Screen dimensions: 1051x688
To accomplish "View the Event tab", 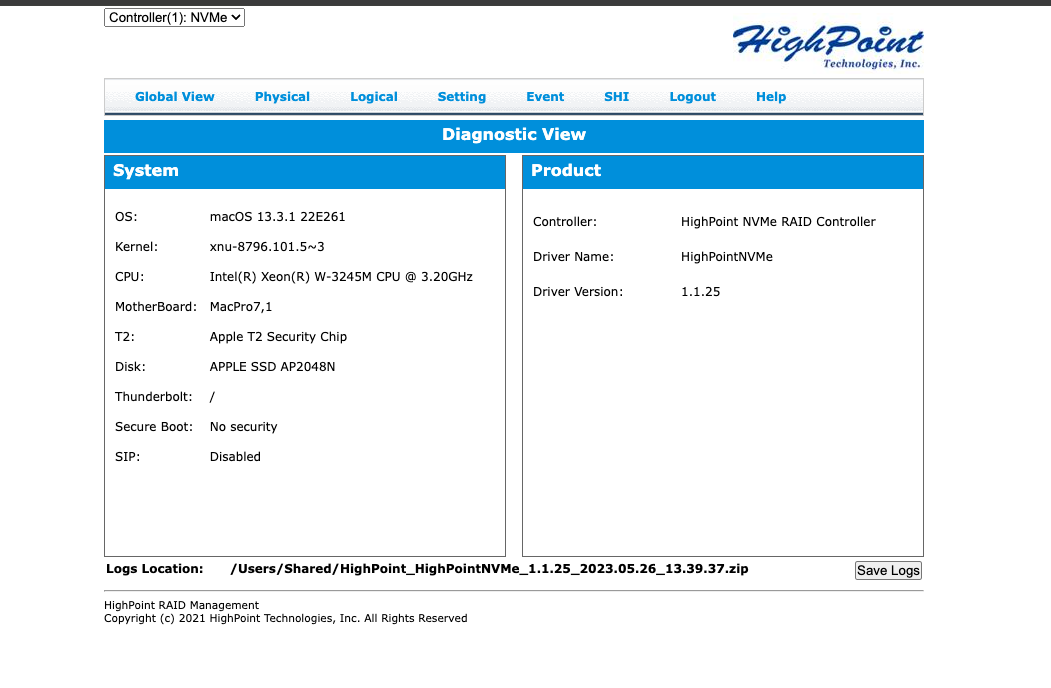I will (x=545, y=97).
